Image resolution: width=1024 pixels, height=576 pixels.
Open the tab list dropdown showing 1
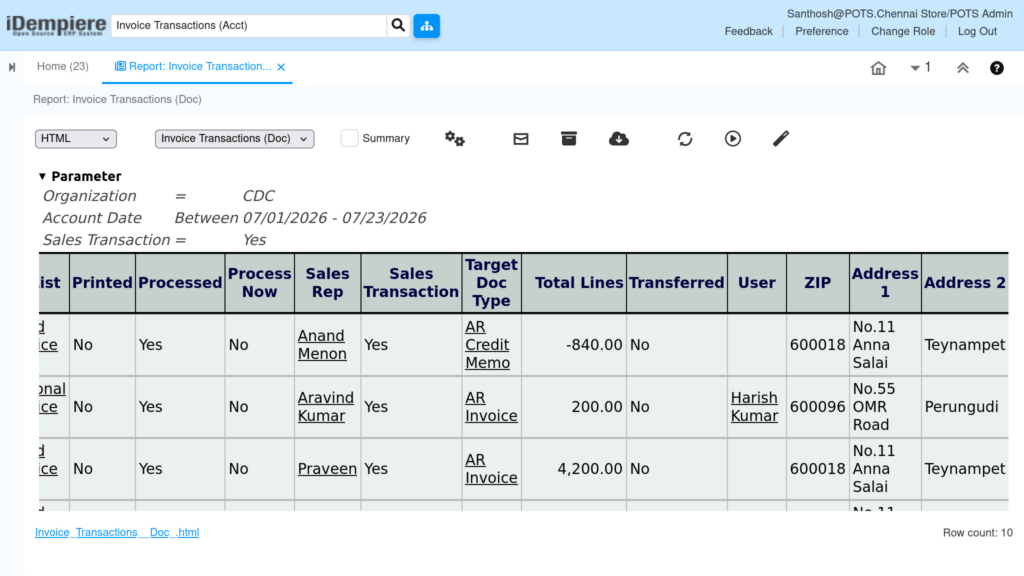(920, 67)
